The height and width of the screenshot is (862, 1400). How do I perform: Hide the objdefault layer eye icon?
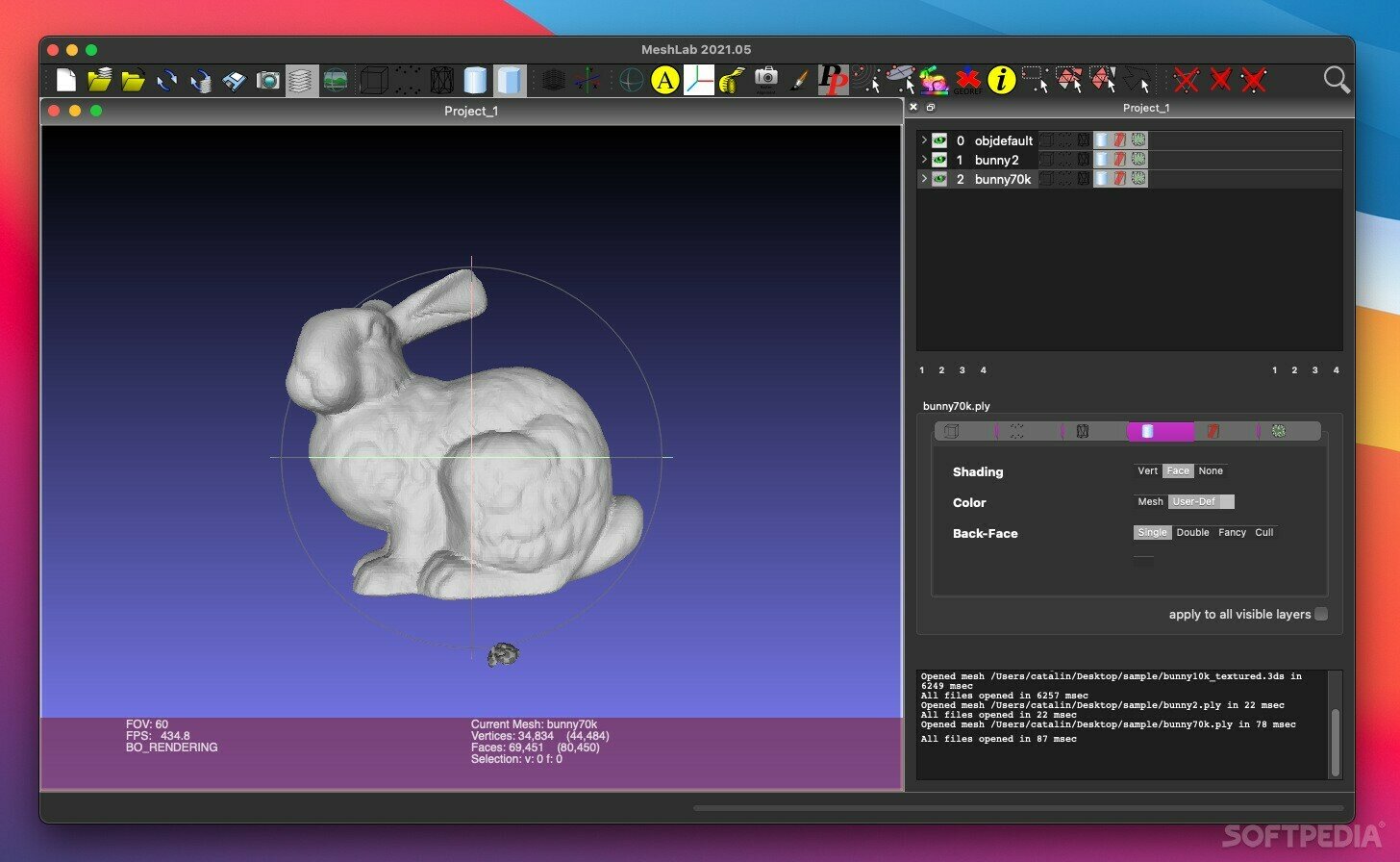pyautogui.click(x=939, y=140)
